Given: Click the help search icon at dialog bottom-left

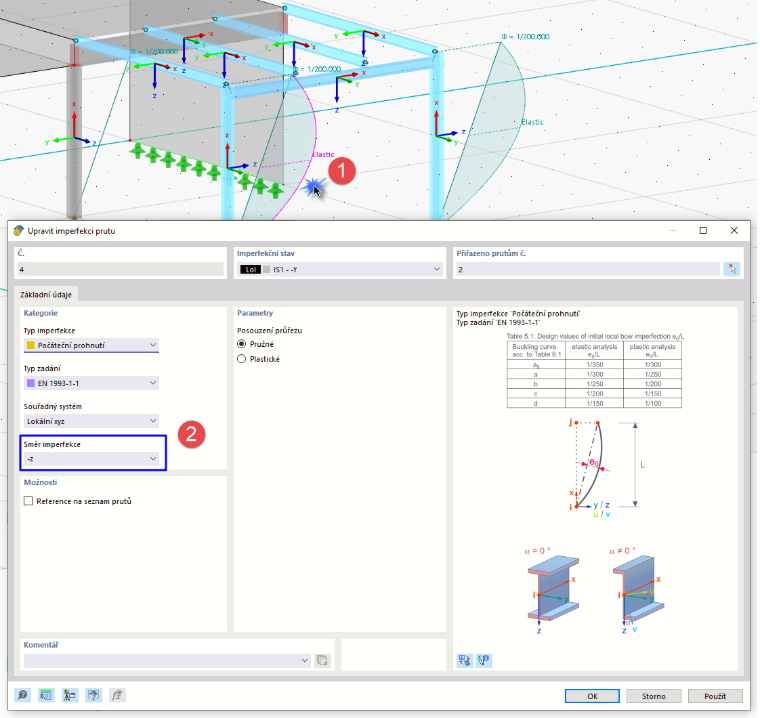Looking at the screenshot, I should (x=22, y=695).
